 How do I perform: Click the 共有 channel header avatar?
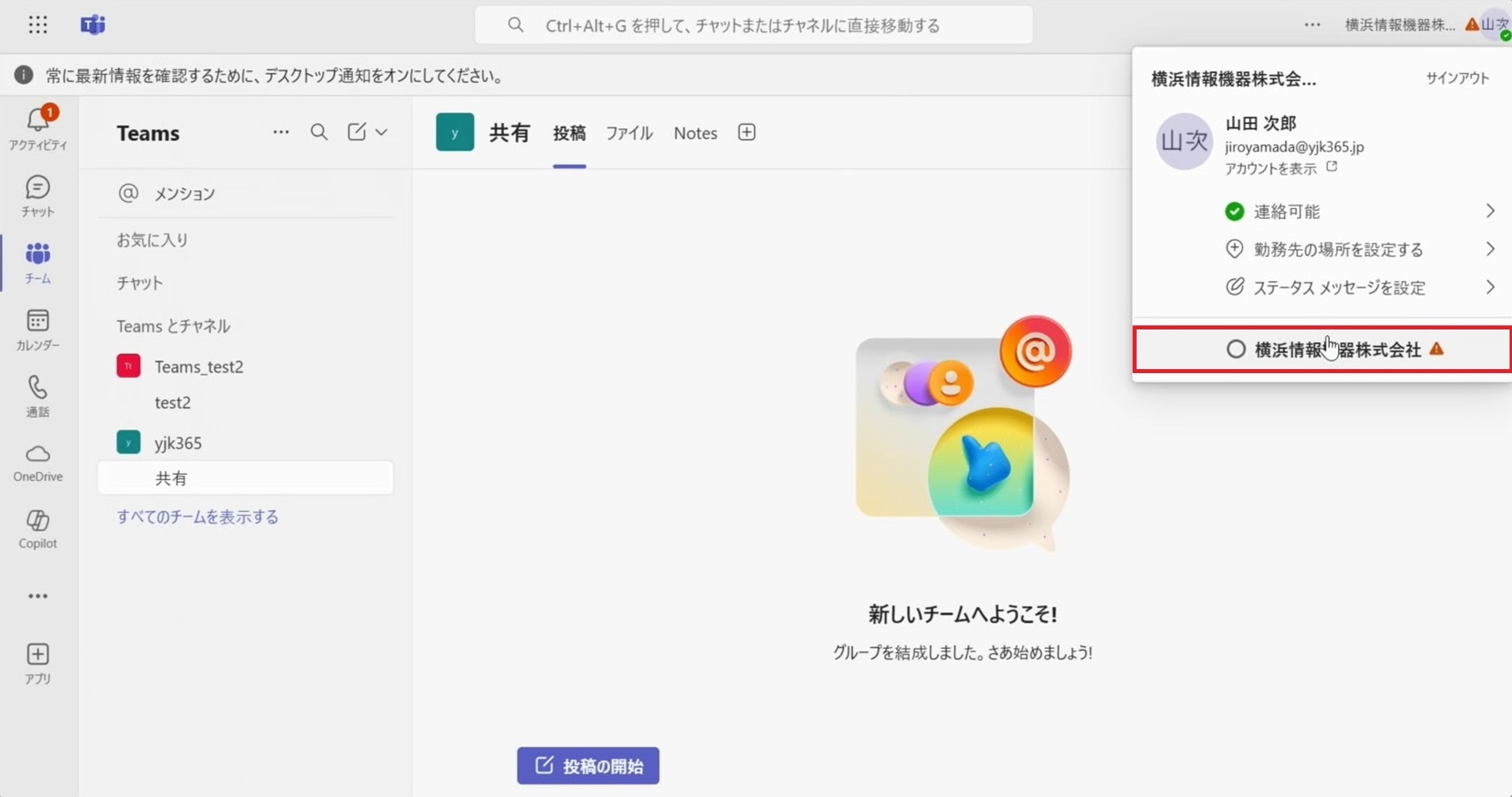[x=455, y=132]
